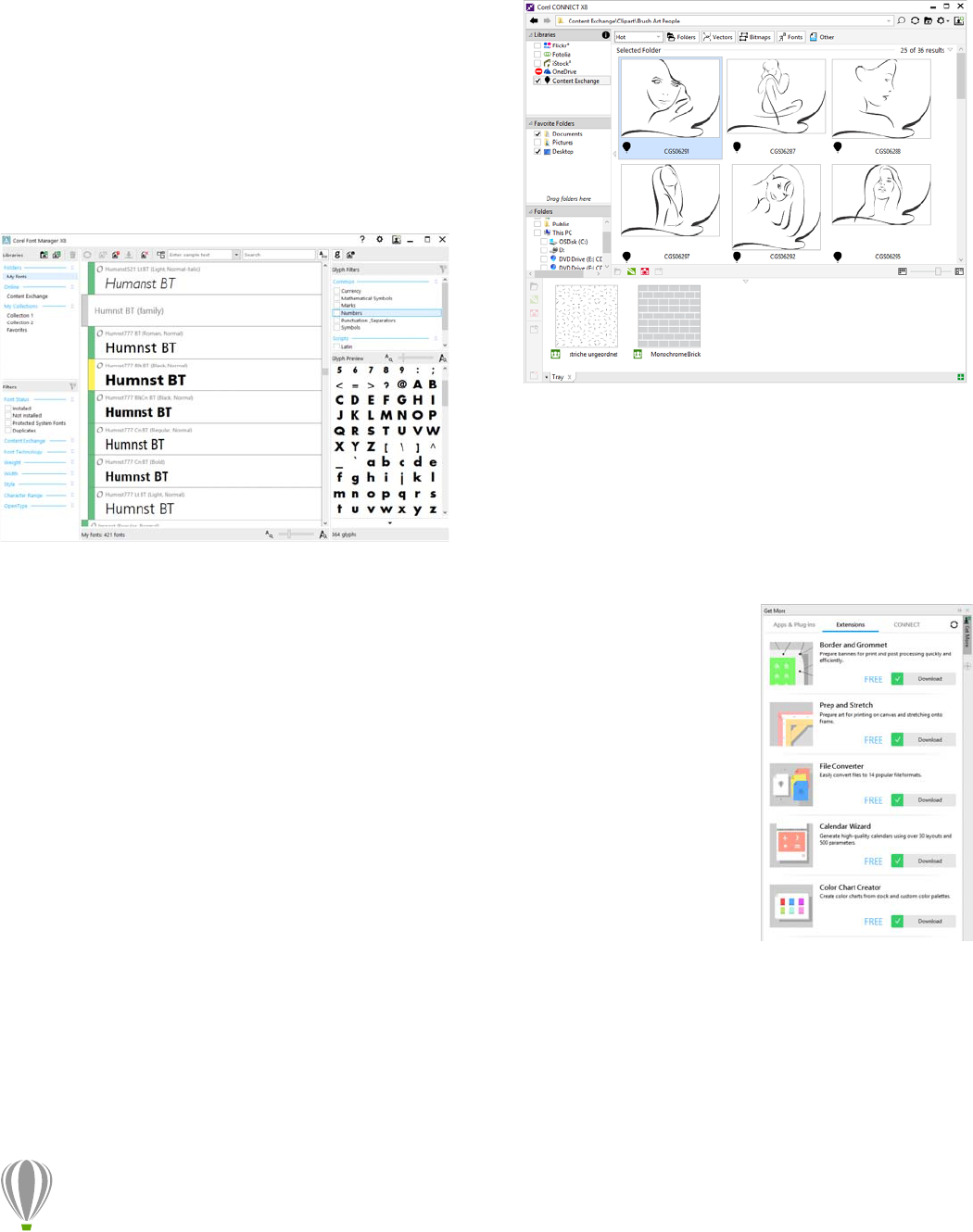Image resolution: width=973 pixels, height=1232 pixels.
Task: Click the glyph view icon in Font Manager
Action: 337,255
